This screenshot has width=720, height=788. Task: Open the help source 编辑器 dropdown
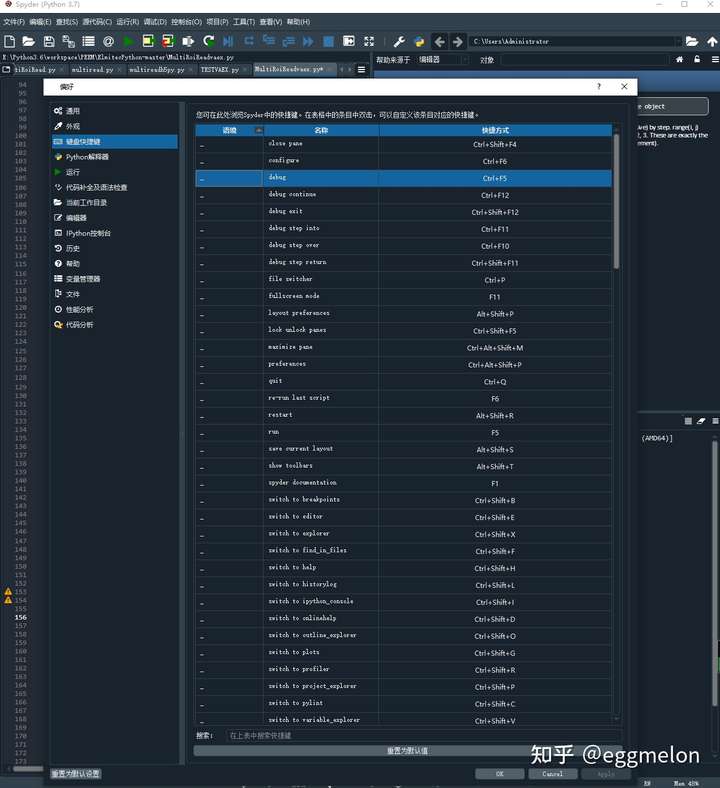point(443,60)
